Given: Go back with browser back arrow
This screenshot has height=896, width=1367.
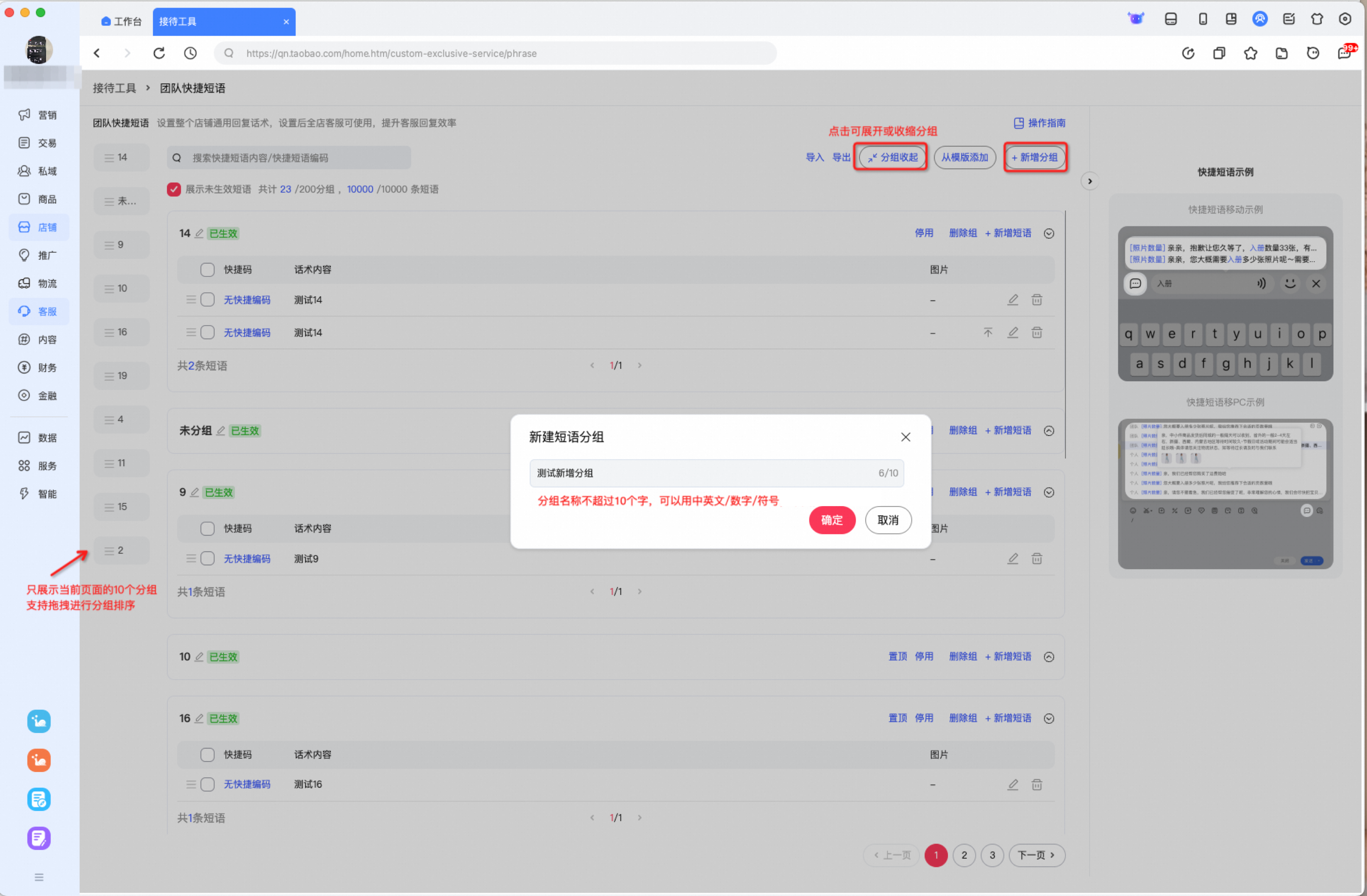Looking at the screenshot, I should 97,54.
